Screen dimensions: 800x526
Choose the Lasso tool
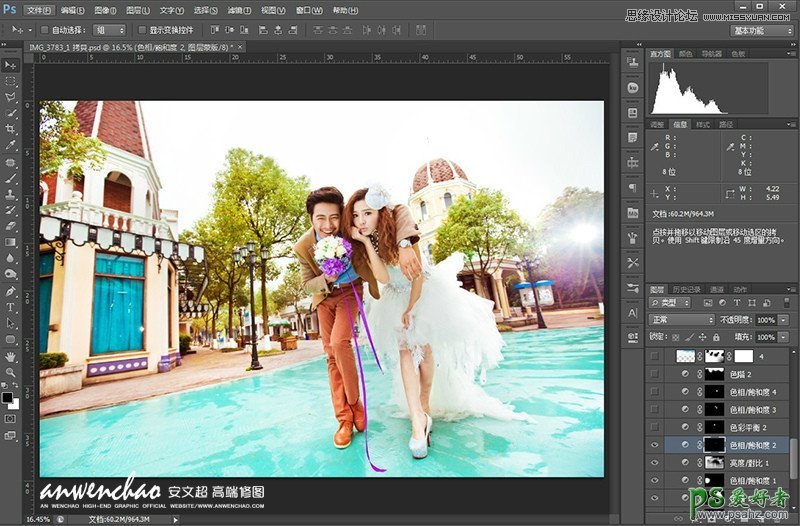(x=11, y=97)
